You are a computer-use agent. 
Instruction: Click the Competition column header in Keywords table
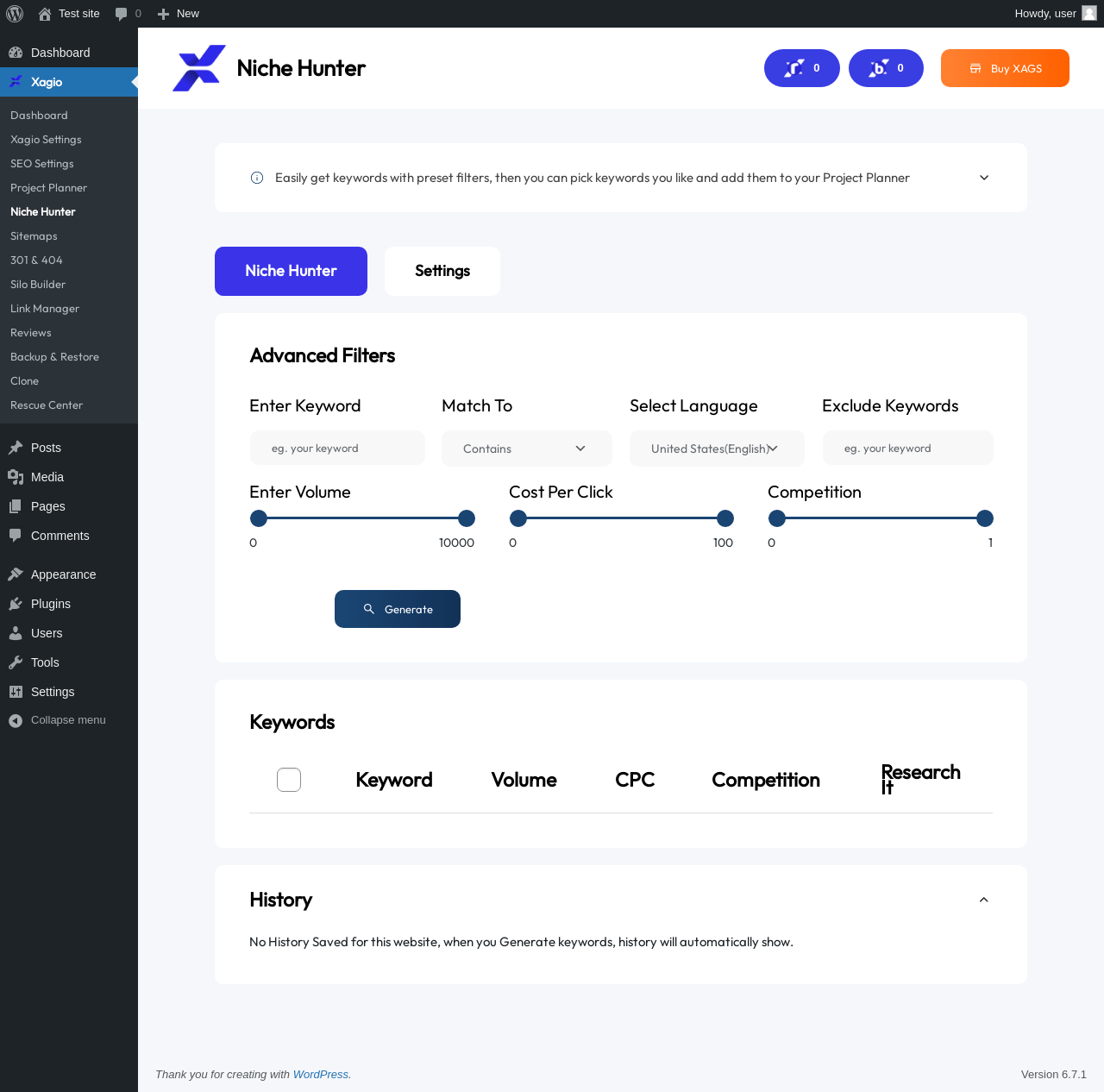coord(766,780)
